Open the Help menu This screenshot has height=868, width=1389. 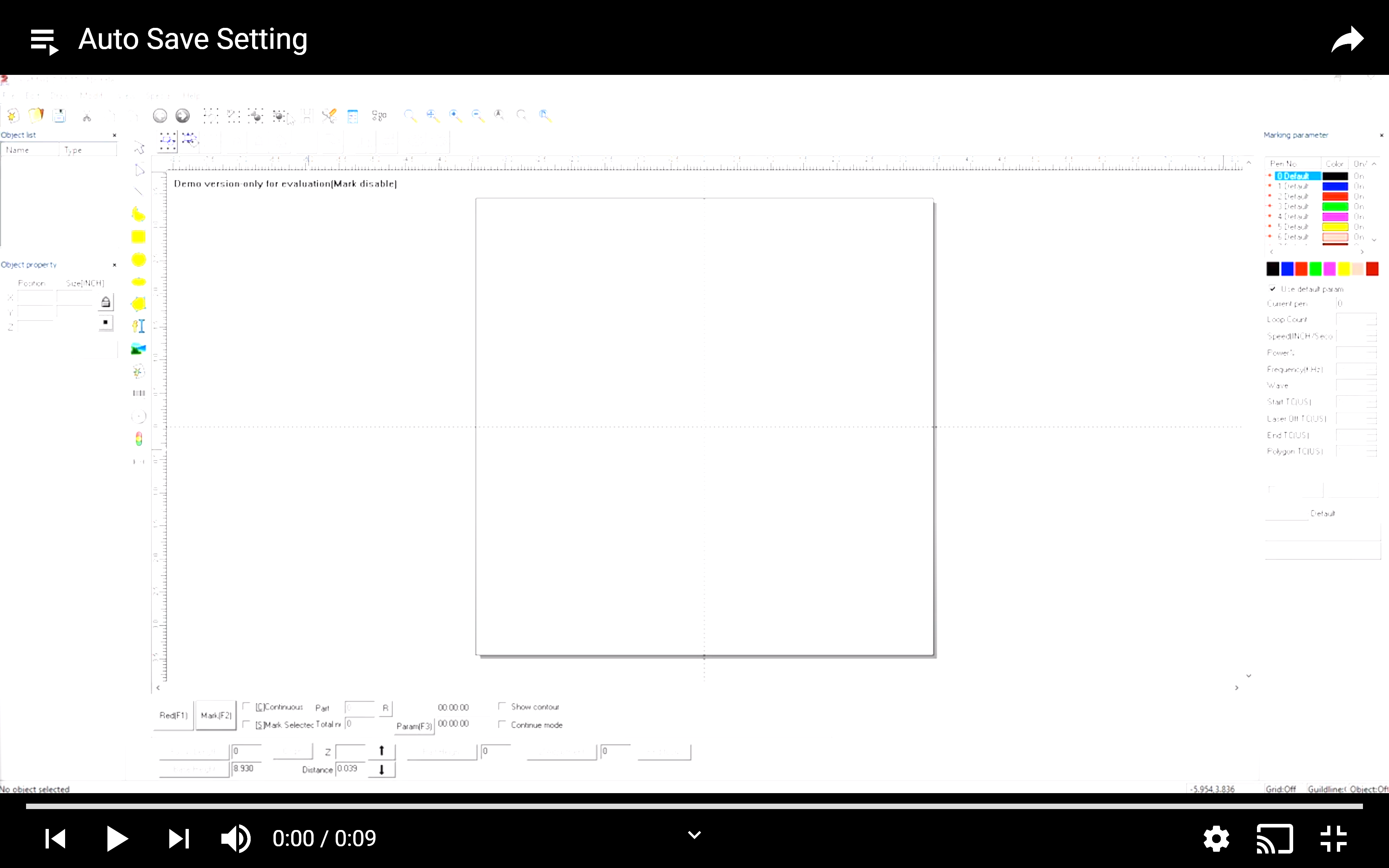click(x=192, y=96)
